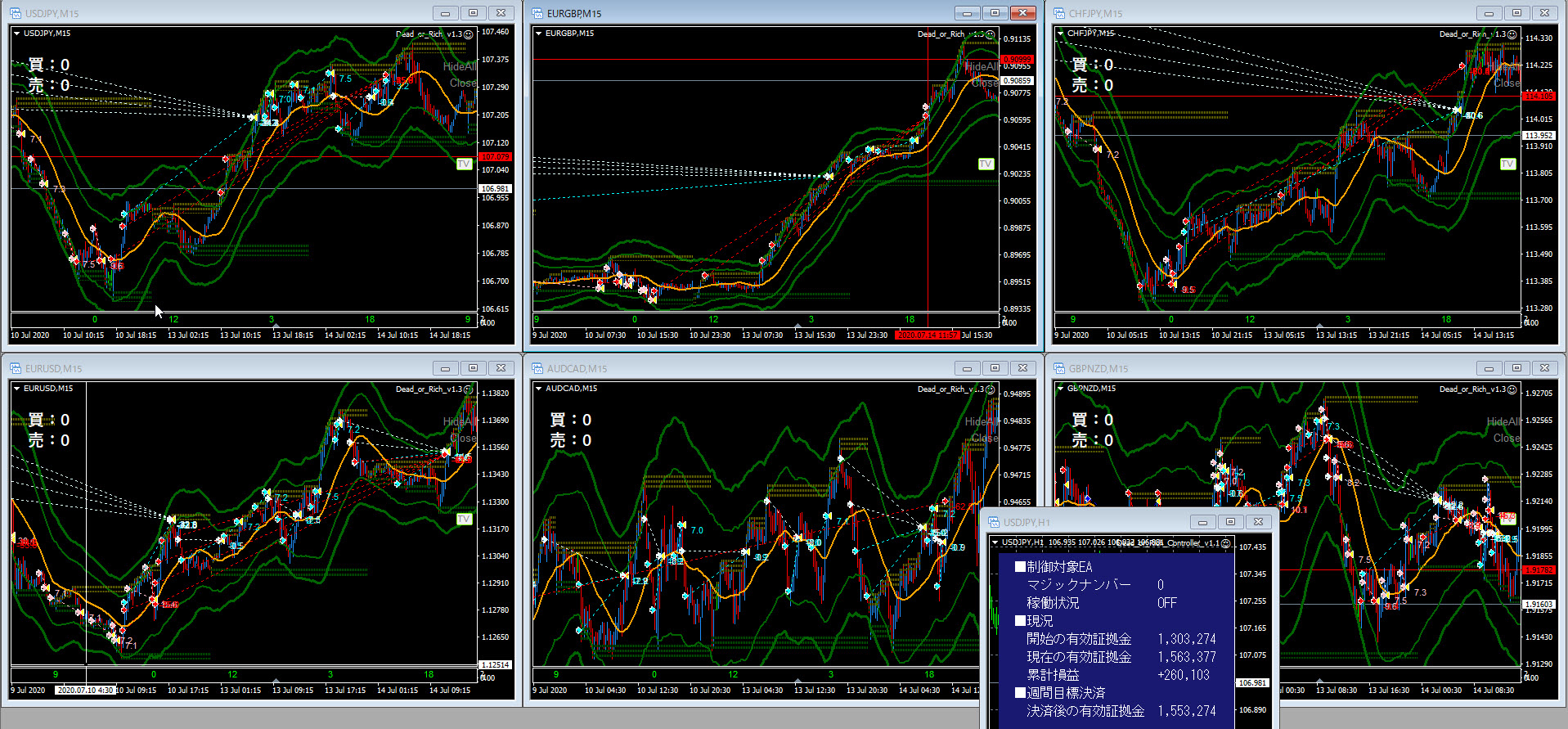Viewport: 1568px width, 729px height.
Task: Click the Close label on GBPNZD chart
Action: click(1507, 438)
